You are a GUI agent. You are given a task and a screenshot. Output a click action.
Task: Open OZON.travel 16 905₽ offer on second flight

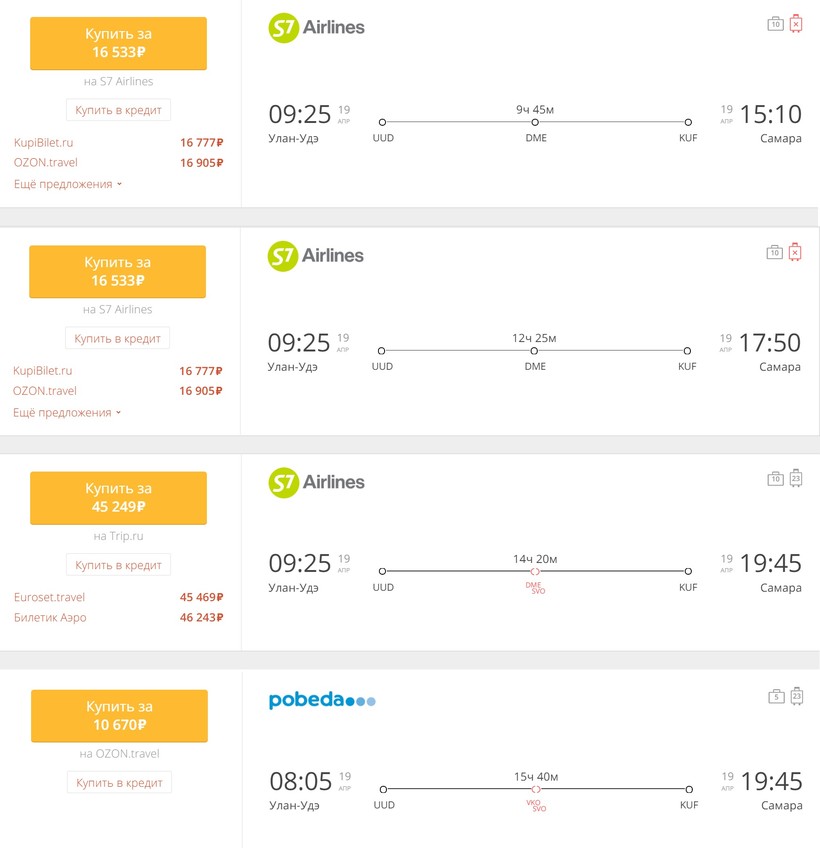(x=45, y=391)
